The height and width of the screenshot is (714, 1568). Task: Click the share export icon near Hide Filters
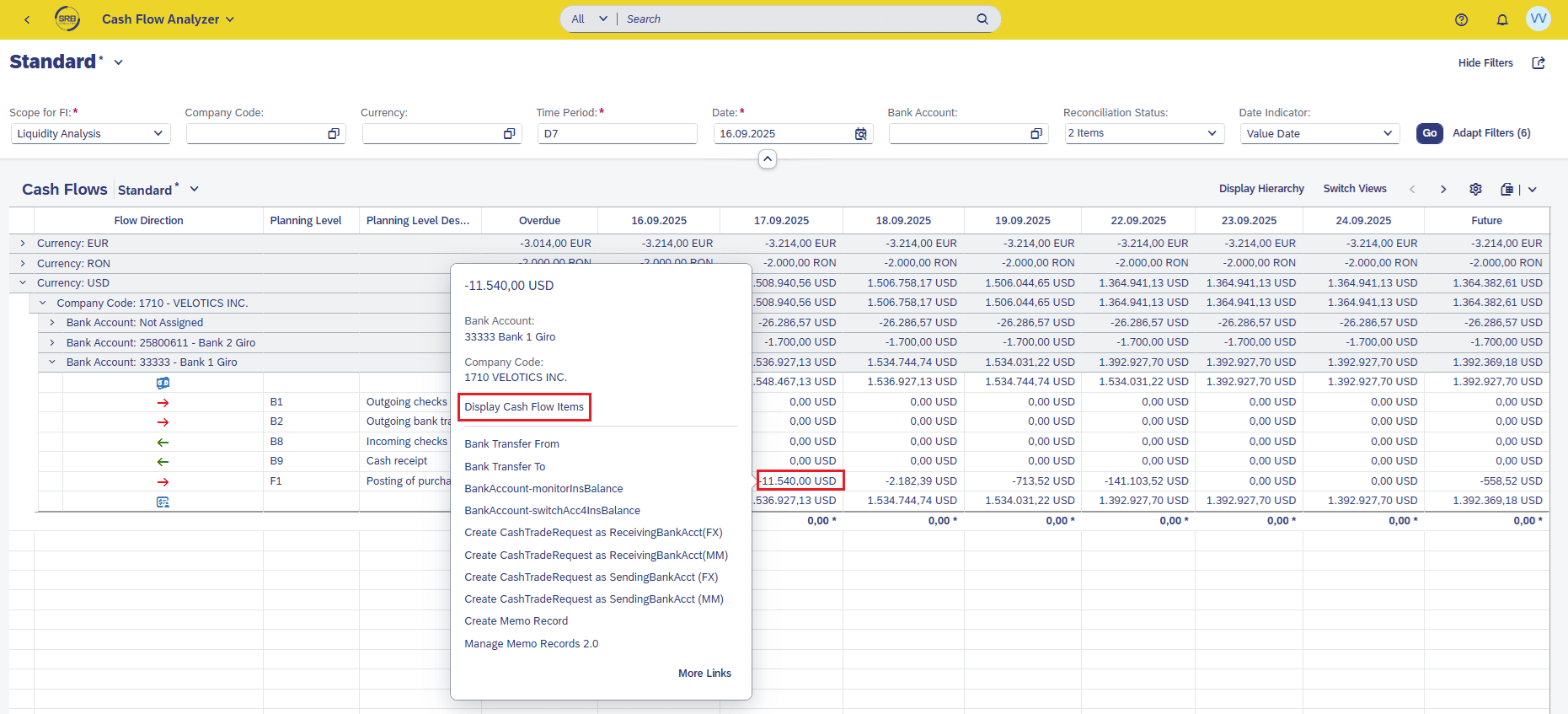1538,63
